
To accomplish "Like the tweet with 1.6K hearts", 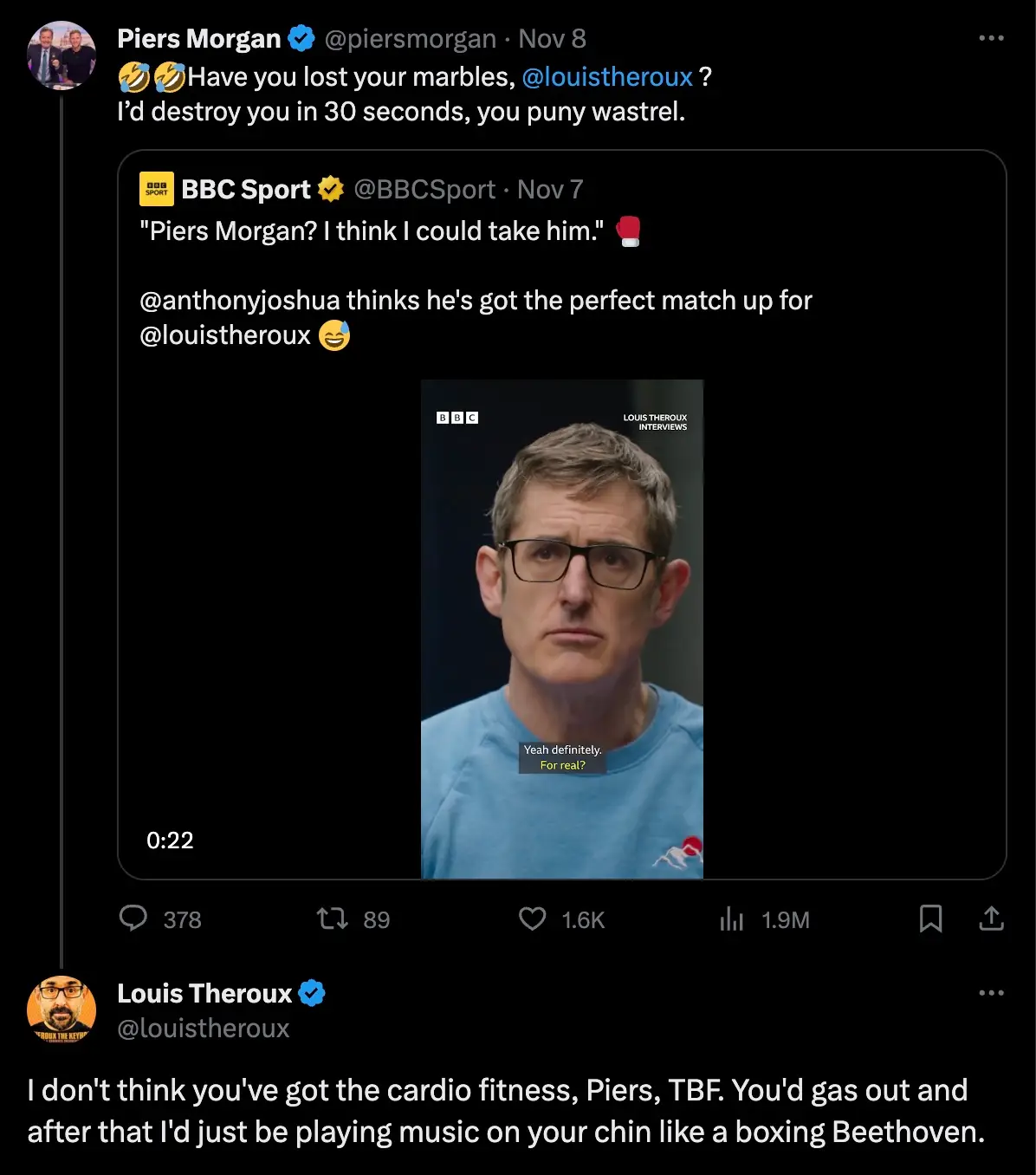I will [x=532, y=919].
